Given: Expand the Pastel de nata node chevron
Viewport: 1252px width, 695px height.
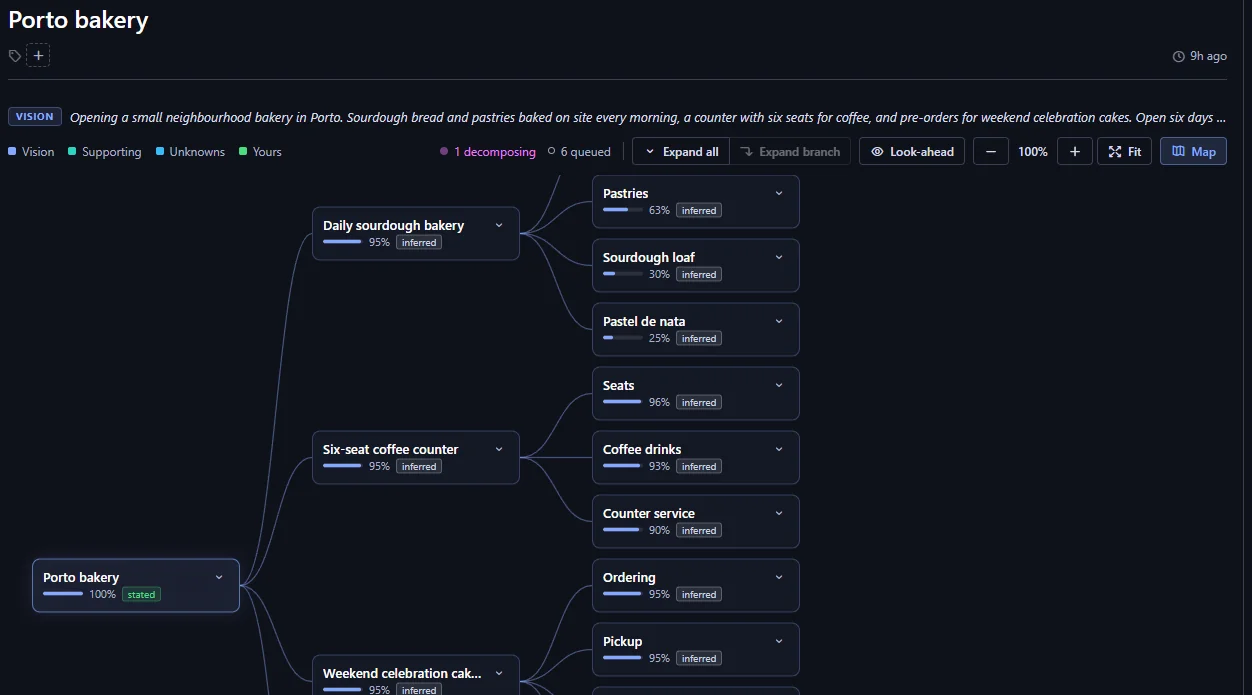Looking at the screenshot, I should coord(779,321).
